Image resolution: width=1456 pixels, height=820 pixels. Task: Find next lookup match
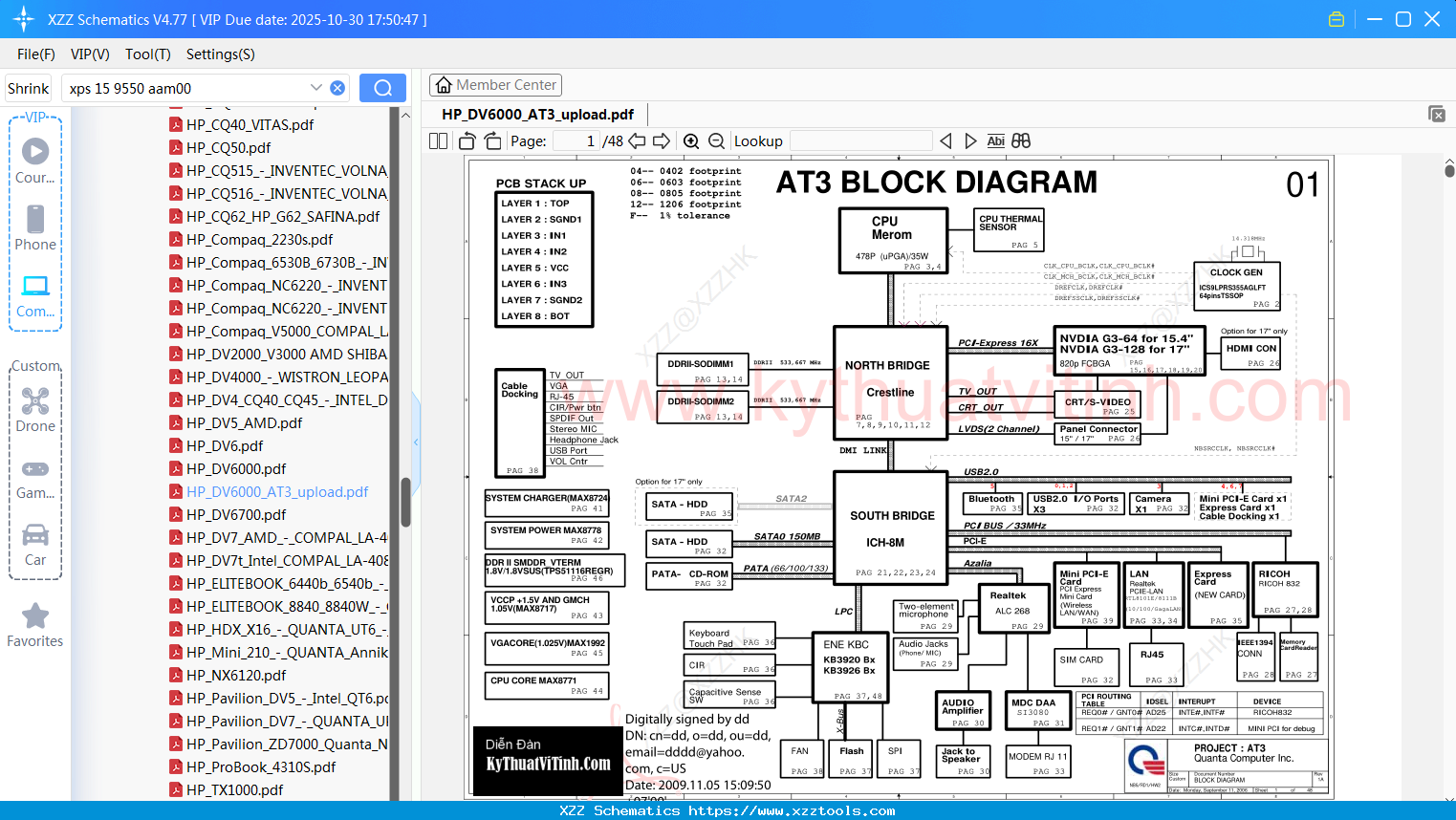(x=970, y=140)
